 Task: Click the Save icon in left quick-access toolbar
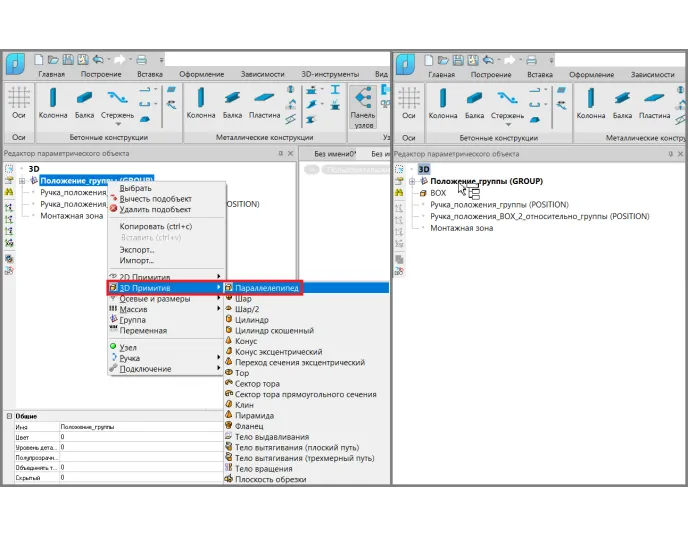click(68, 59)
